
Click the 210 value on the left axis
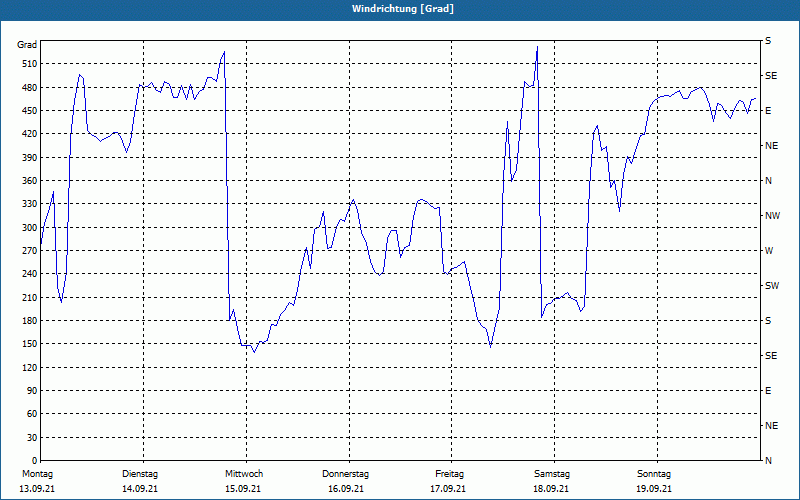(x=30, y=297)
